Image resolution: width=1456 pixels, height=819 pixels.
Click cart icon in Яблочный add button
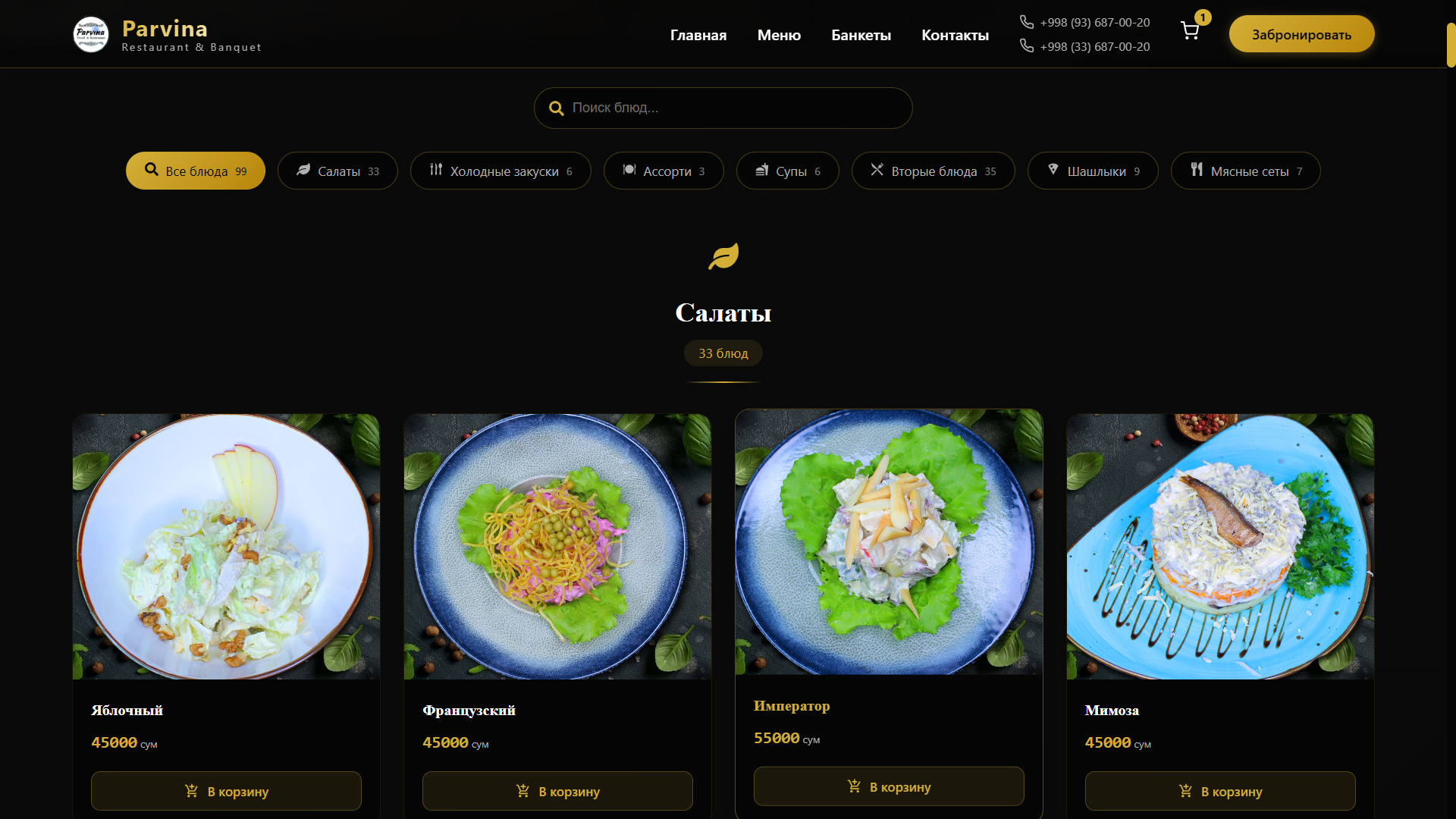191,791
